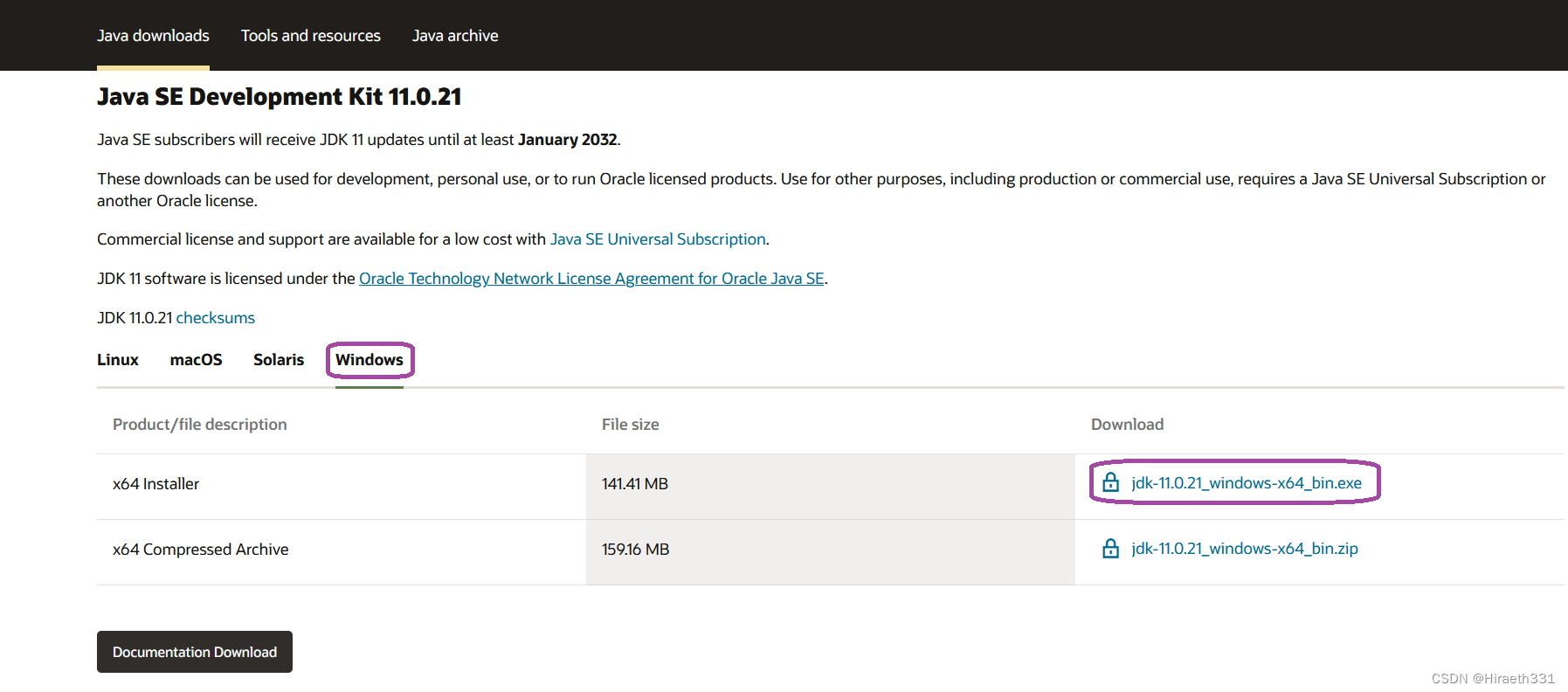Open Java SE Universal Subscription link
This screenshot has height=692, width=1568.
pyautogui.click(x=658, y=239)
